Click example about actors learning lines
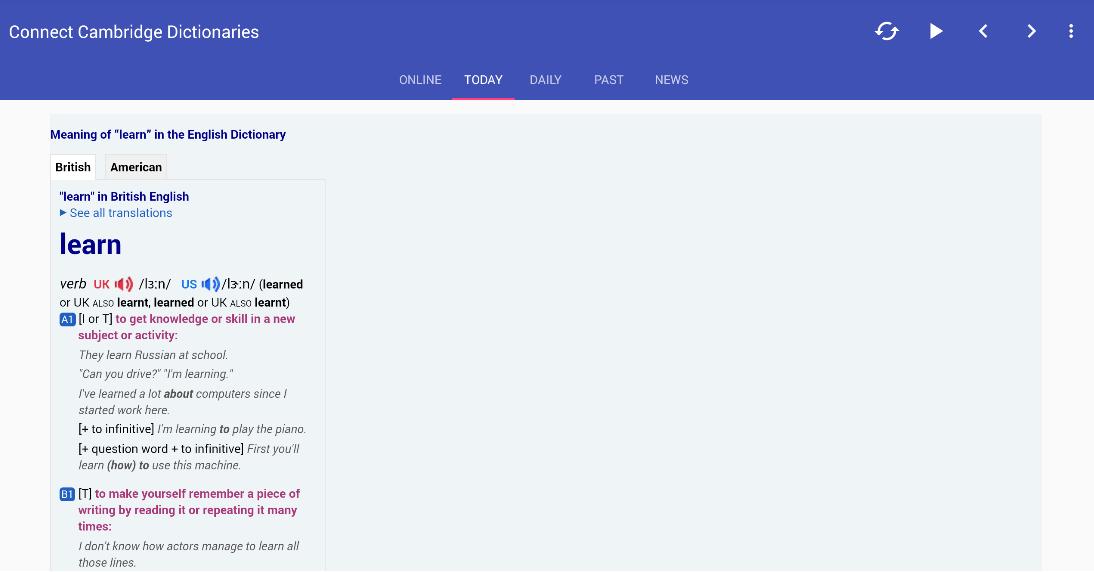 point(189,554)
